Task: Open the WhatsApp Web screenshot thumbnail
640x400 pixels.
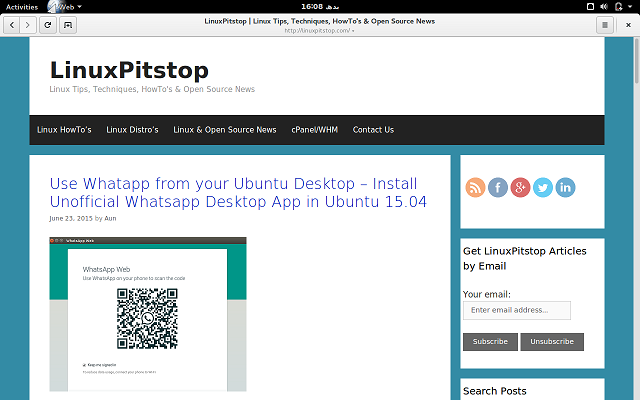Action: click(148, 314)
